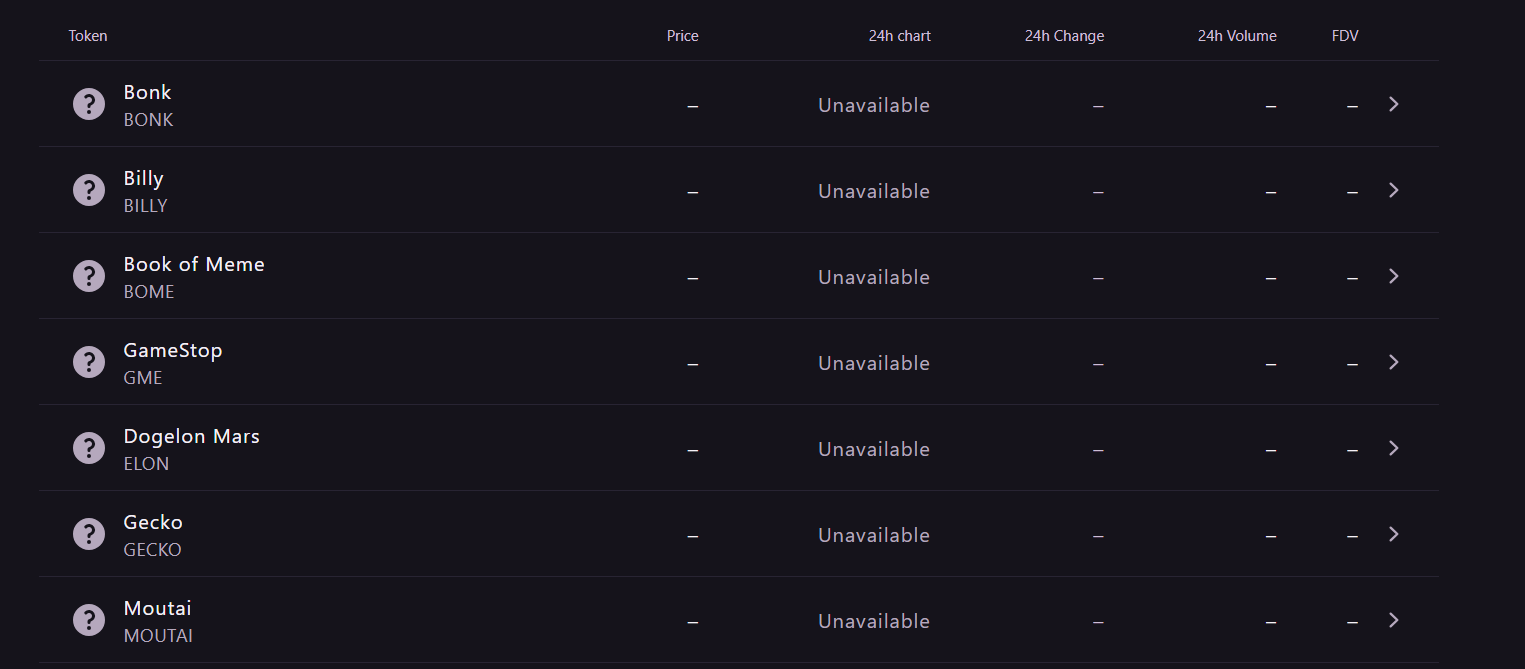Click the Dogelon Mars placeholder icon

coord(89,448)
